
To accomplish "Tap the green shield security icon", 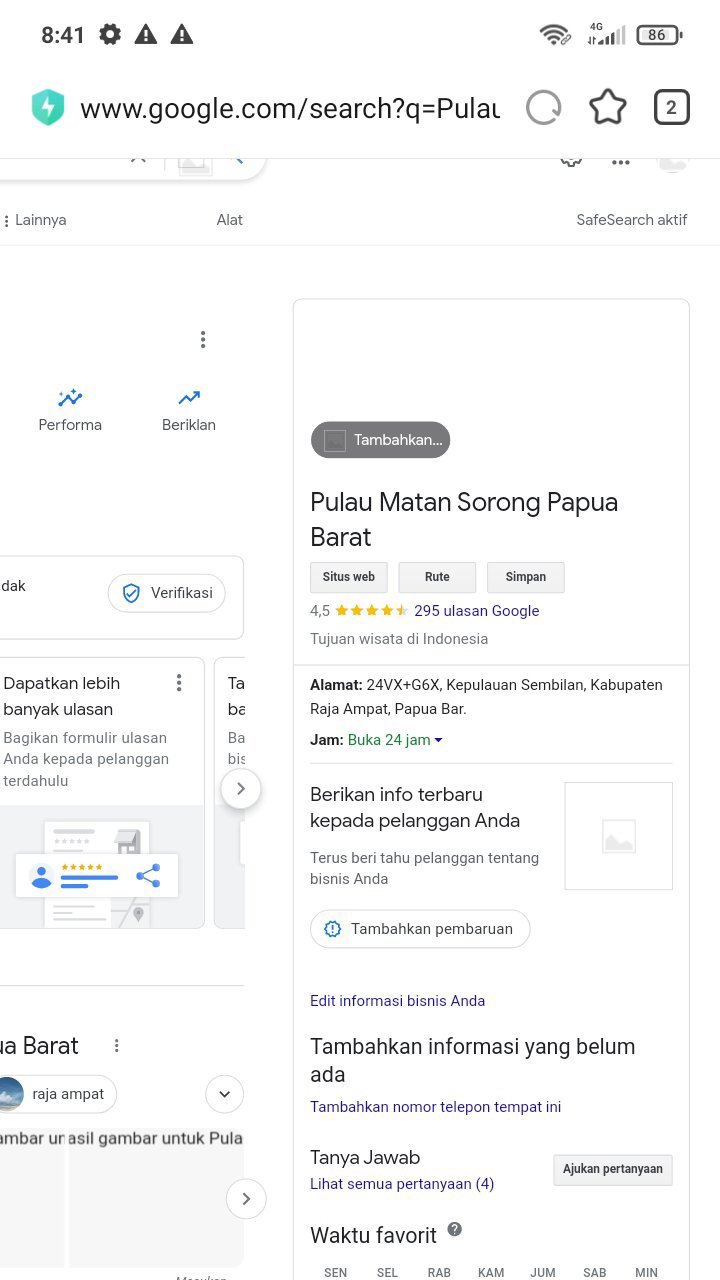I will [48, 107].
